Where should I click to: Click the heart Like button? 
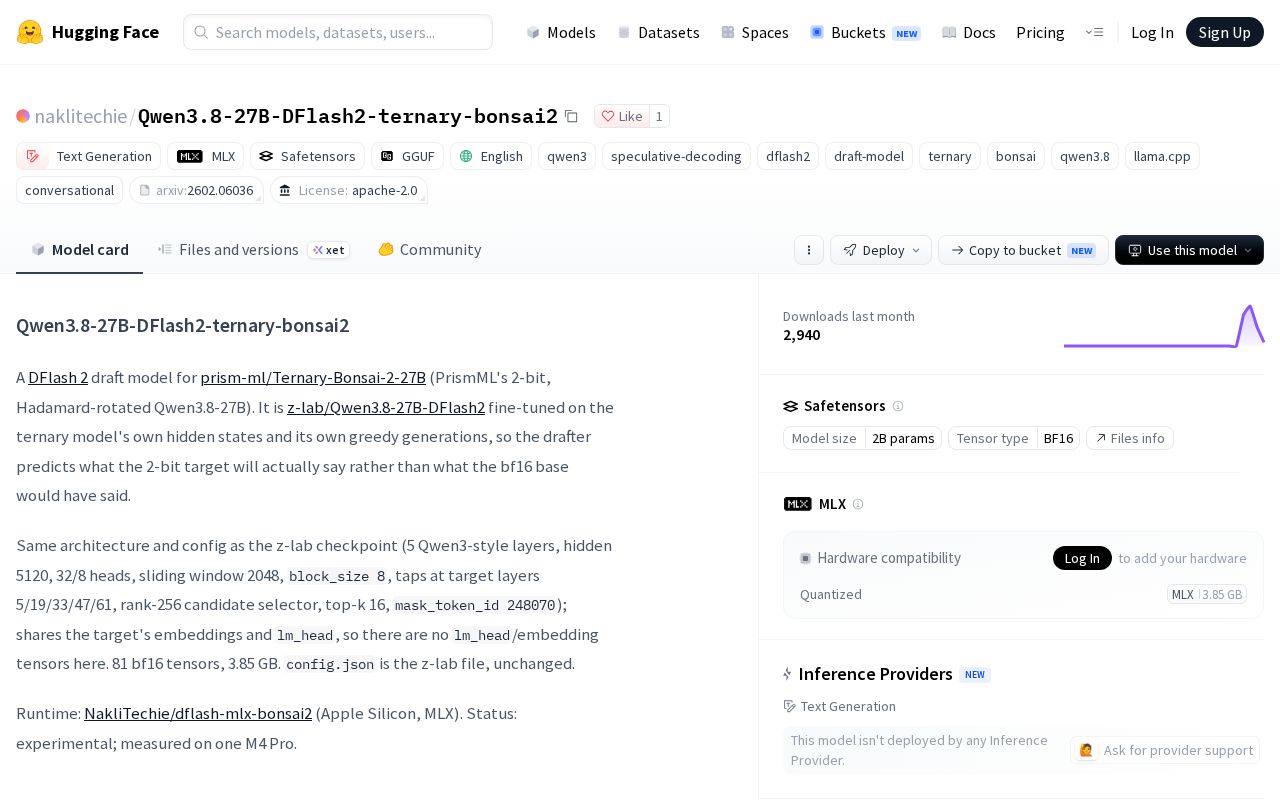pos(622,116)
